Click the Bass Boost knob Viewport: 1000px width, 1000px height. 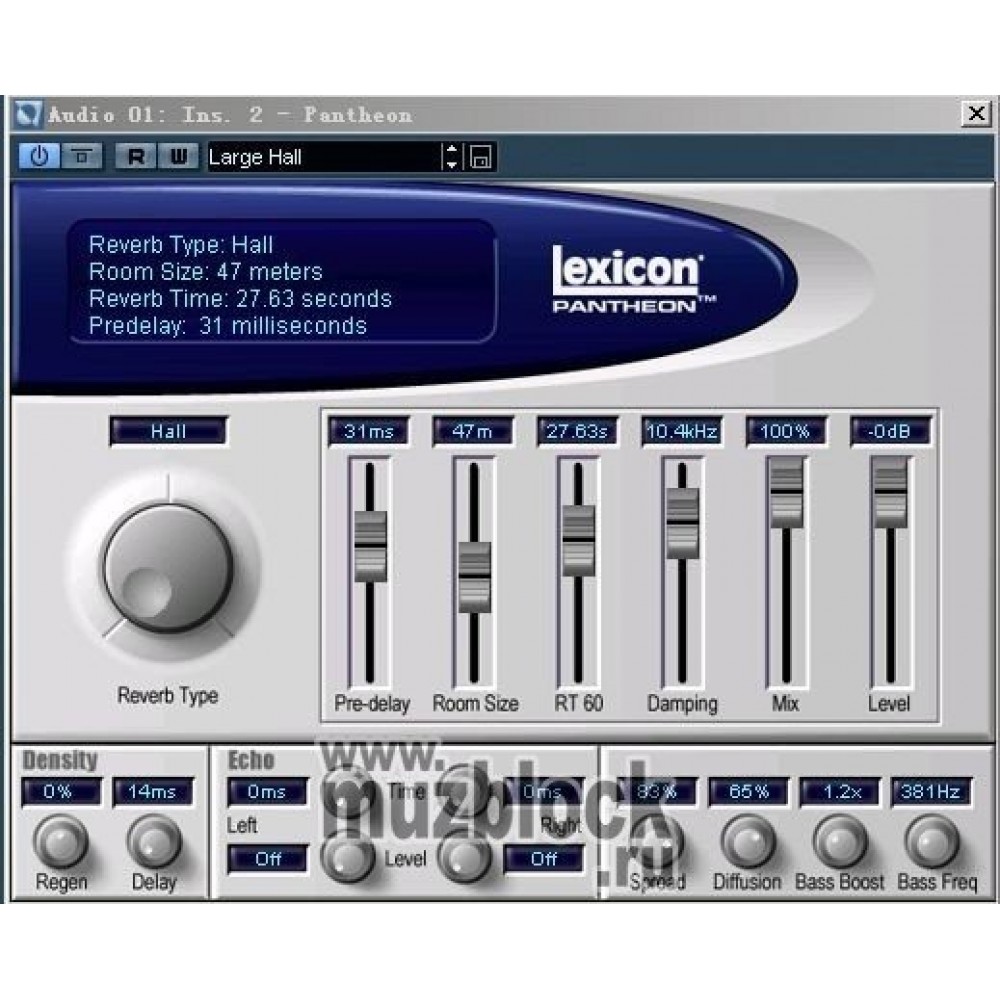840,841
